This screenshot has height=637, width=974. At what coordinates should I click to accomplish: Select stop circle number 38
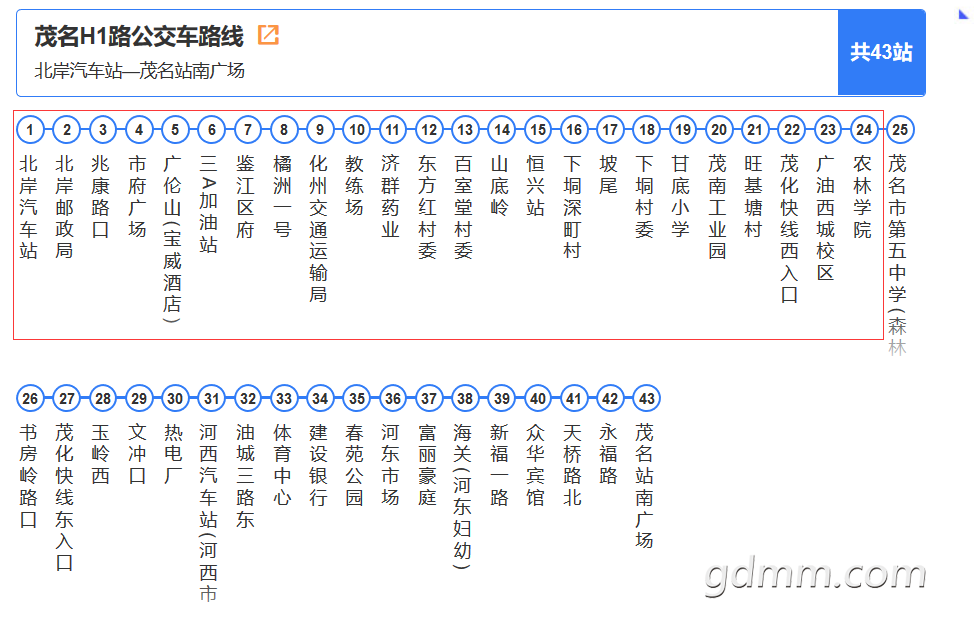point(465,398)
